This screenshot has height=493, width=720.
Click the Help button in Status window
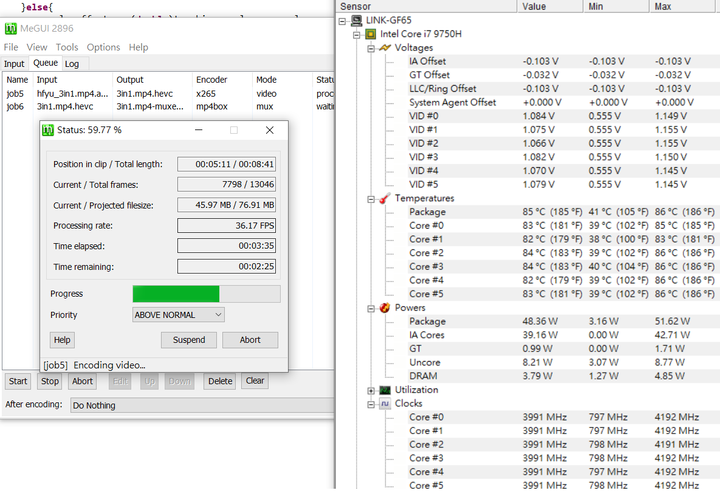click(x=62, y=340)
